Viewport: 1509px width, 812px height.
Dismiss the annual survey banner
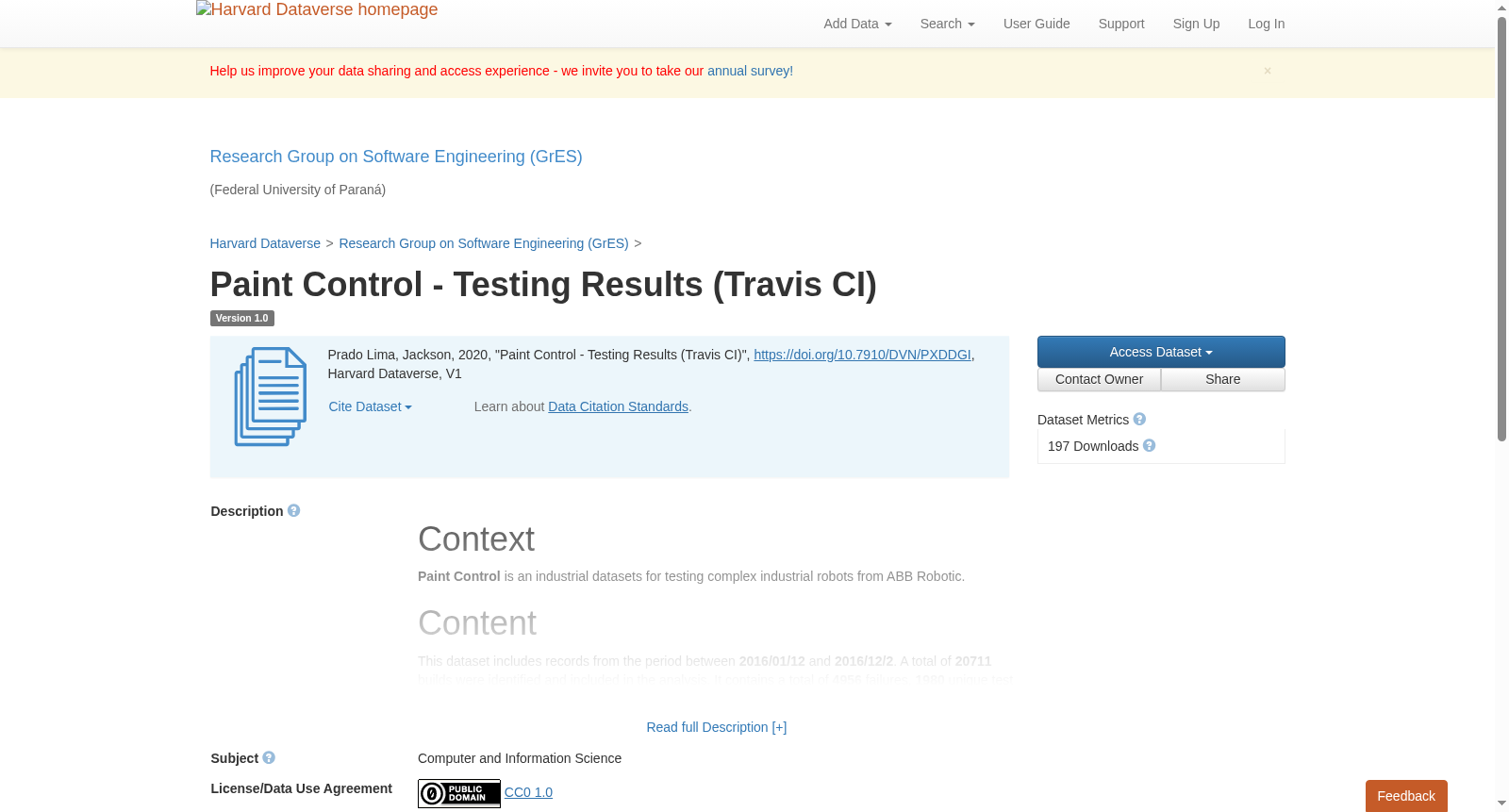(1268, 71)
